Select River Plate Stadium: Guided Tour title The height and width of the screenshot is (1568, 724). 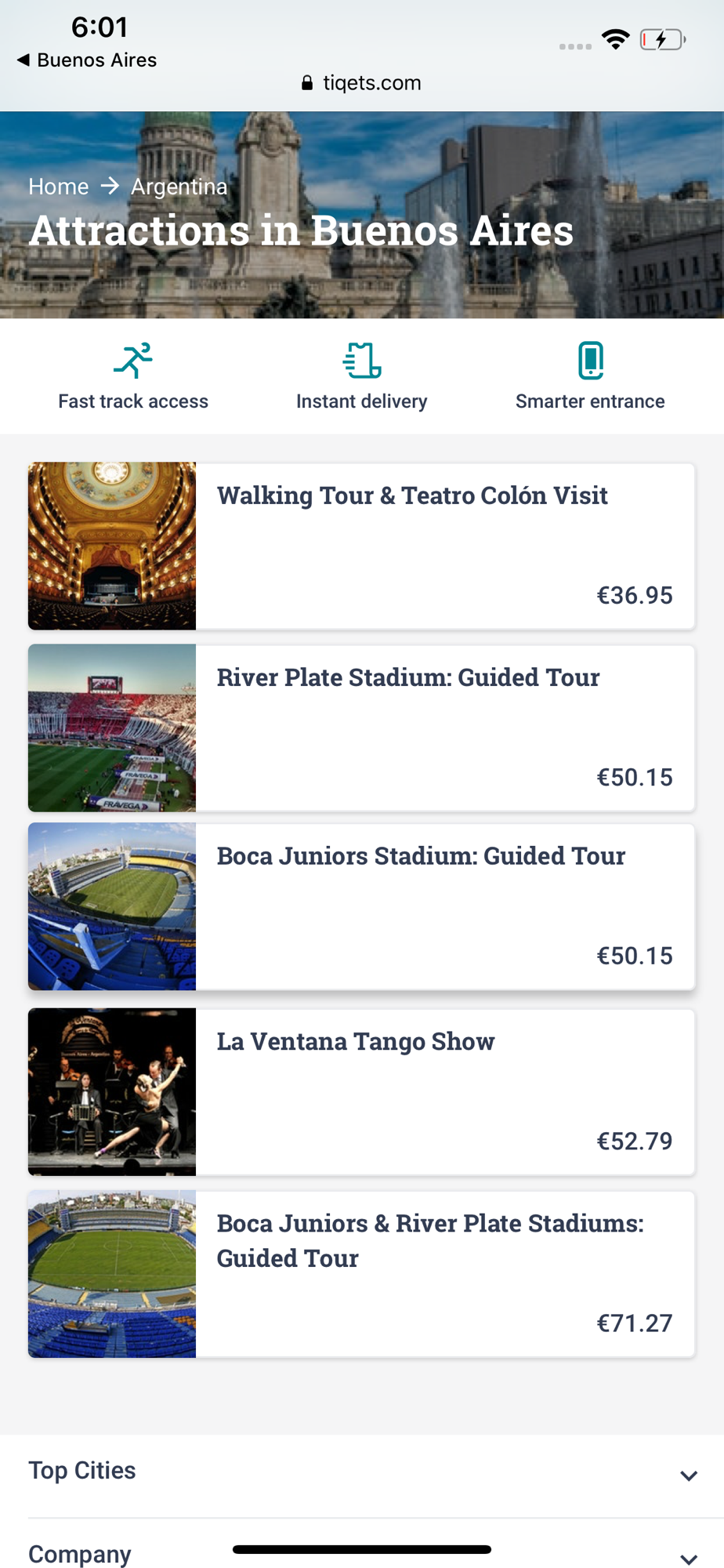tap(408, 677)
